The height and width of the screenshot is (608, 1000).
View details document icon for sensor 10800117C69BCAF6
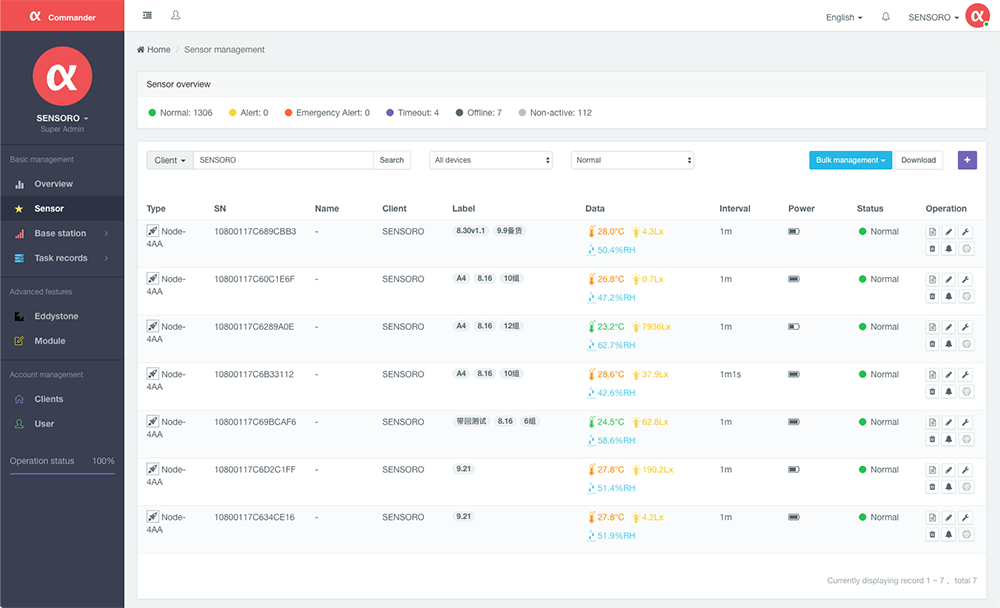(x=932, y=422)
